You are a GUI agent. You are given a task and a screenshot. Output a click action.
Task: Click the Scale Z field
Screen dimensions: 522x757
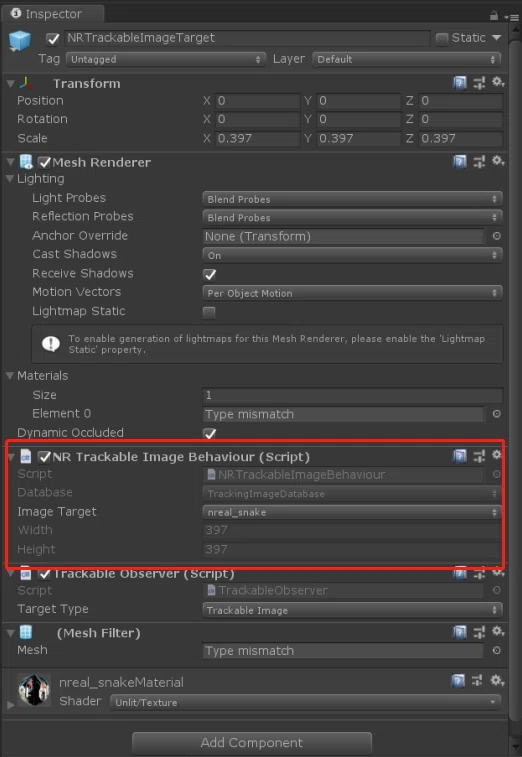461,139
